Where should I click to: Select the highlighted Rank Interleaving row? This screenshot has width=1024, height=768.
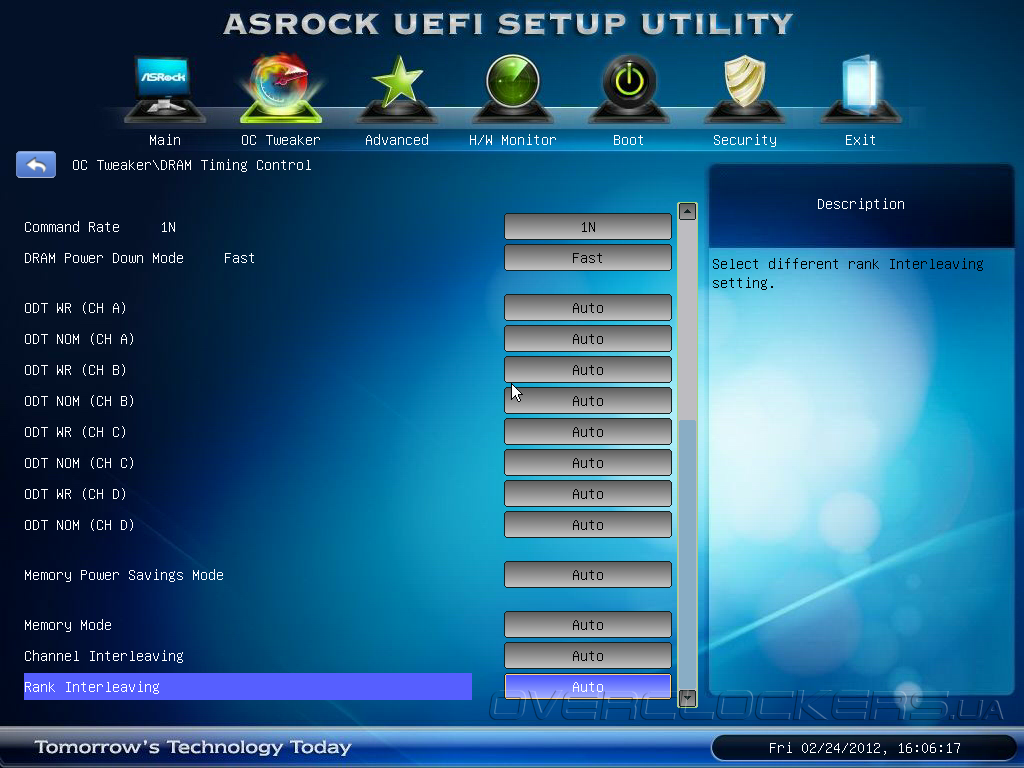tap(248, 687)
